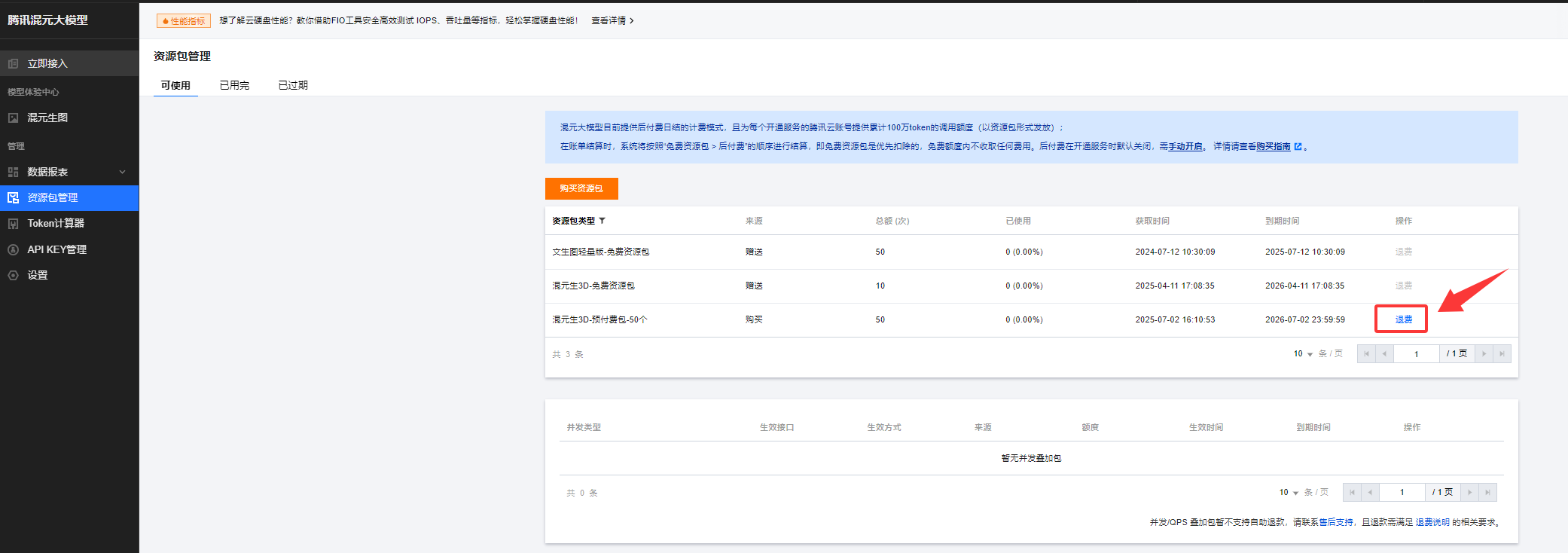Open the 手动开启 link in notice
This screenshot has width=1568, height=553.
point(1185,147)
